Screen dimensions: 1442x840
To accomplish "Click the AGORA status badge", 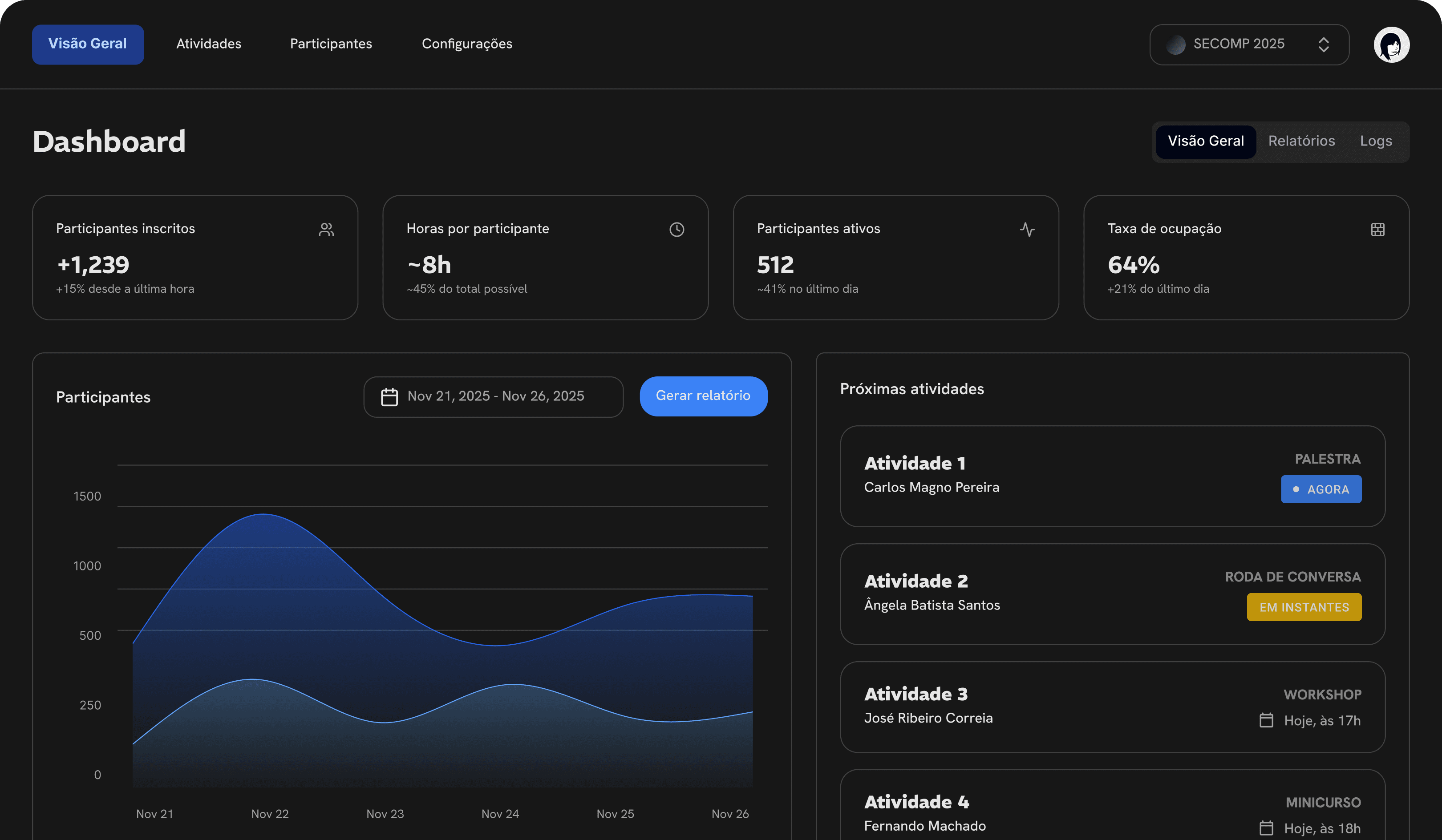I will tap(1320, 489).
